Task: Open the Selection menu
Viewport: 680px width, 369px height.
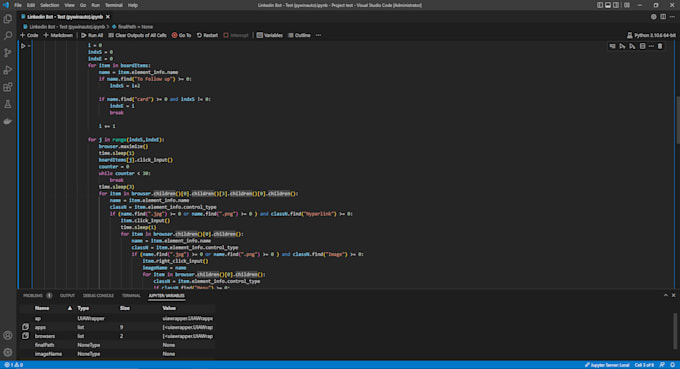Action: point(49,5)
